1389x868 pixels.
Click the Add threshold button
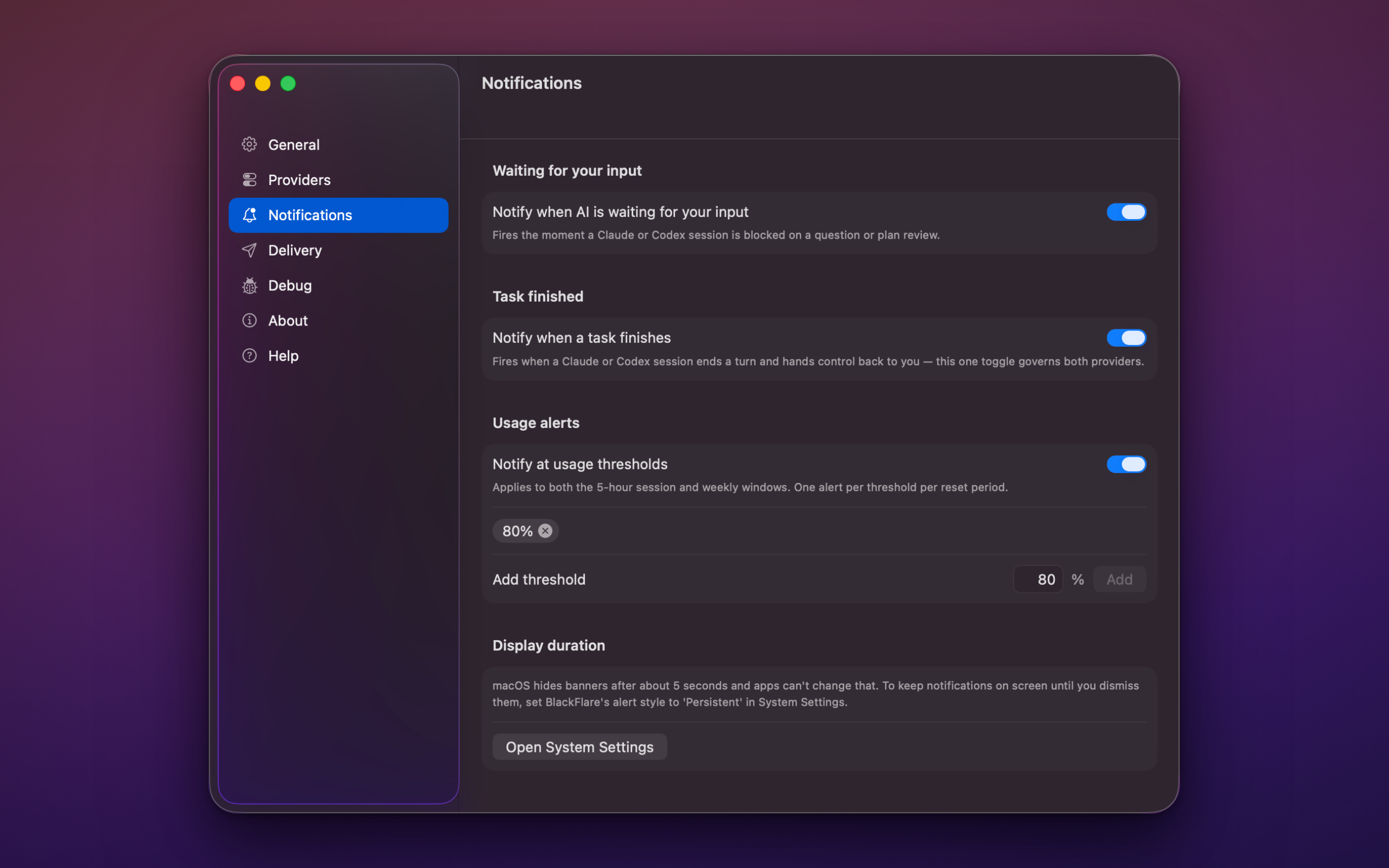click(x=1119, y=579)
